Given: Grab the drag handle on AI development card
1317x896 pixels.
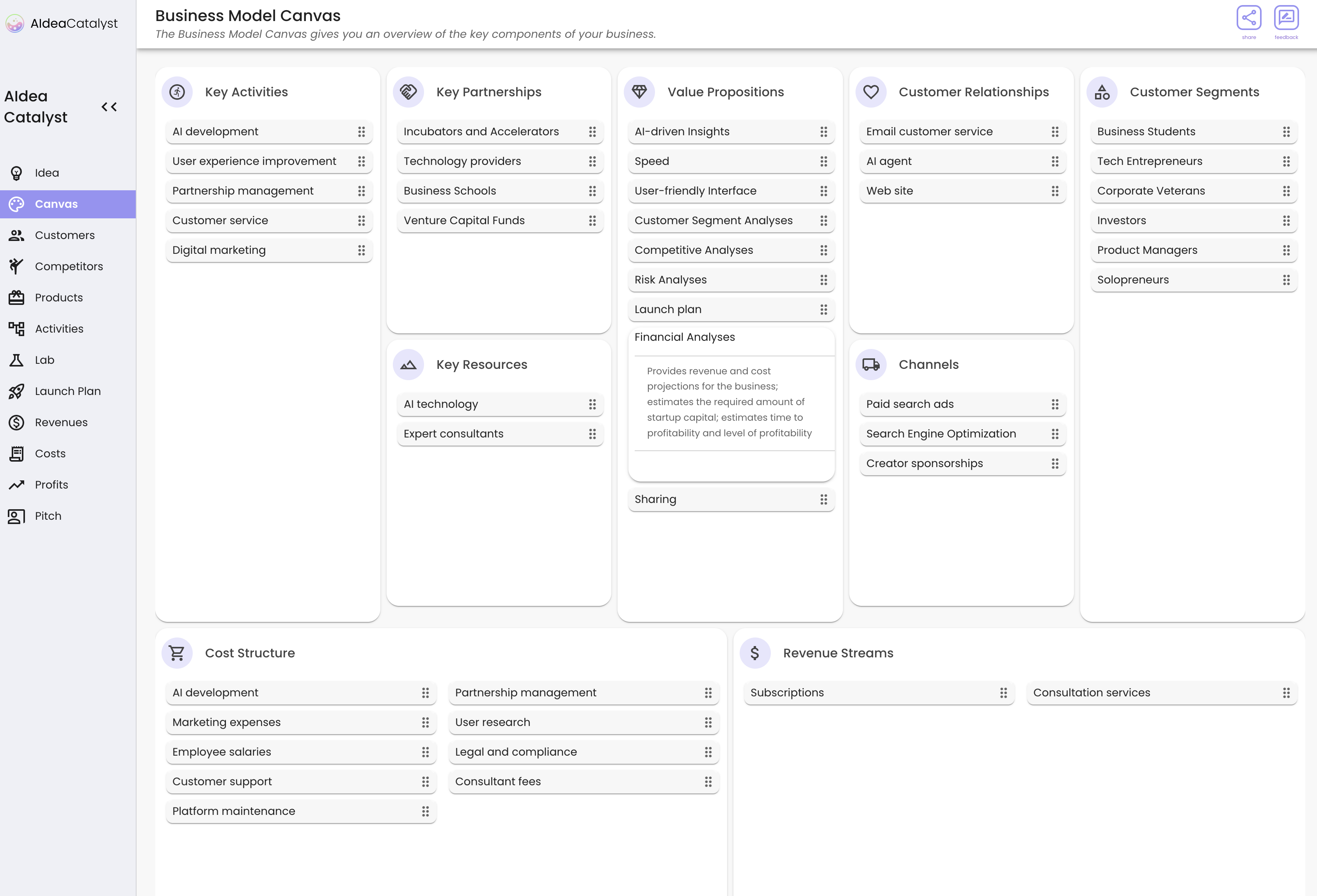Looking at the screenshot, I should click(x=362, y=131).
